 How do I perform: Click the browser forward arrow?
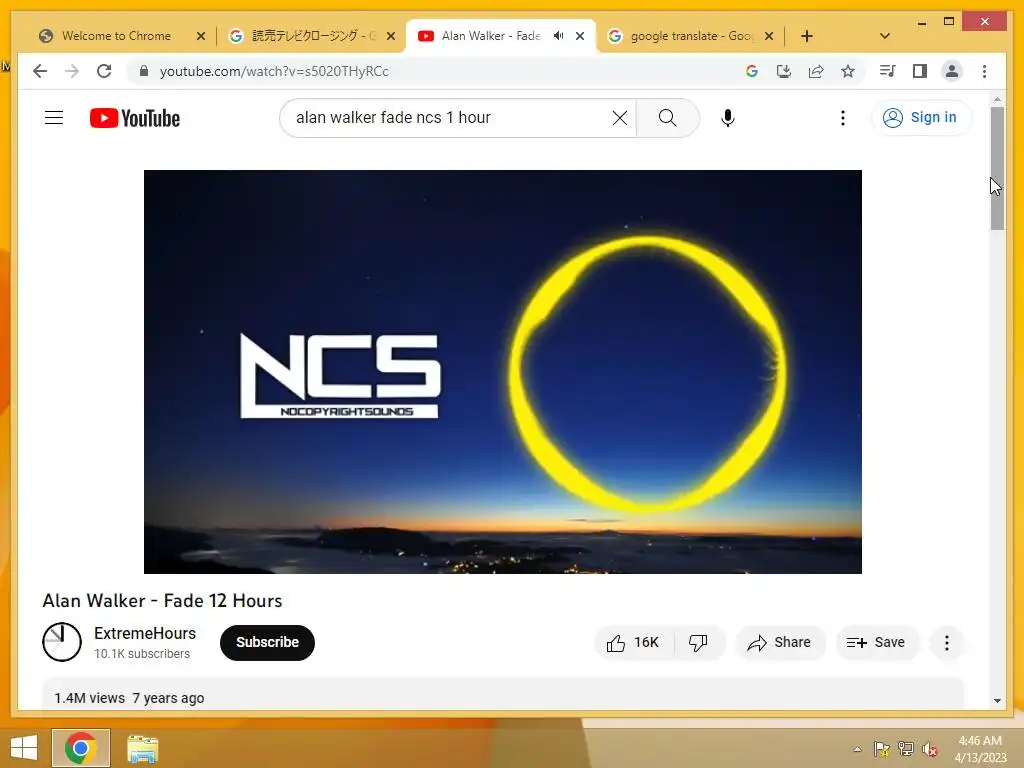click(72, 71)
